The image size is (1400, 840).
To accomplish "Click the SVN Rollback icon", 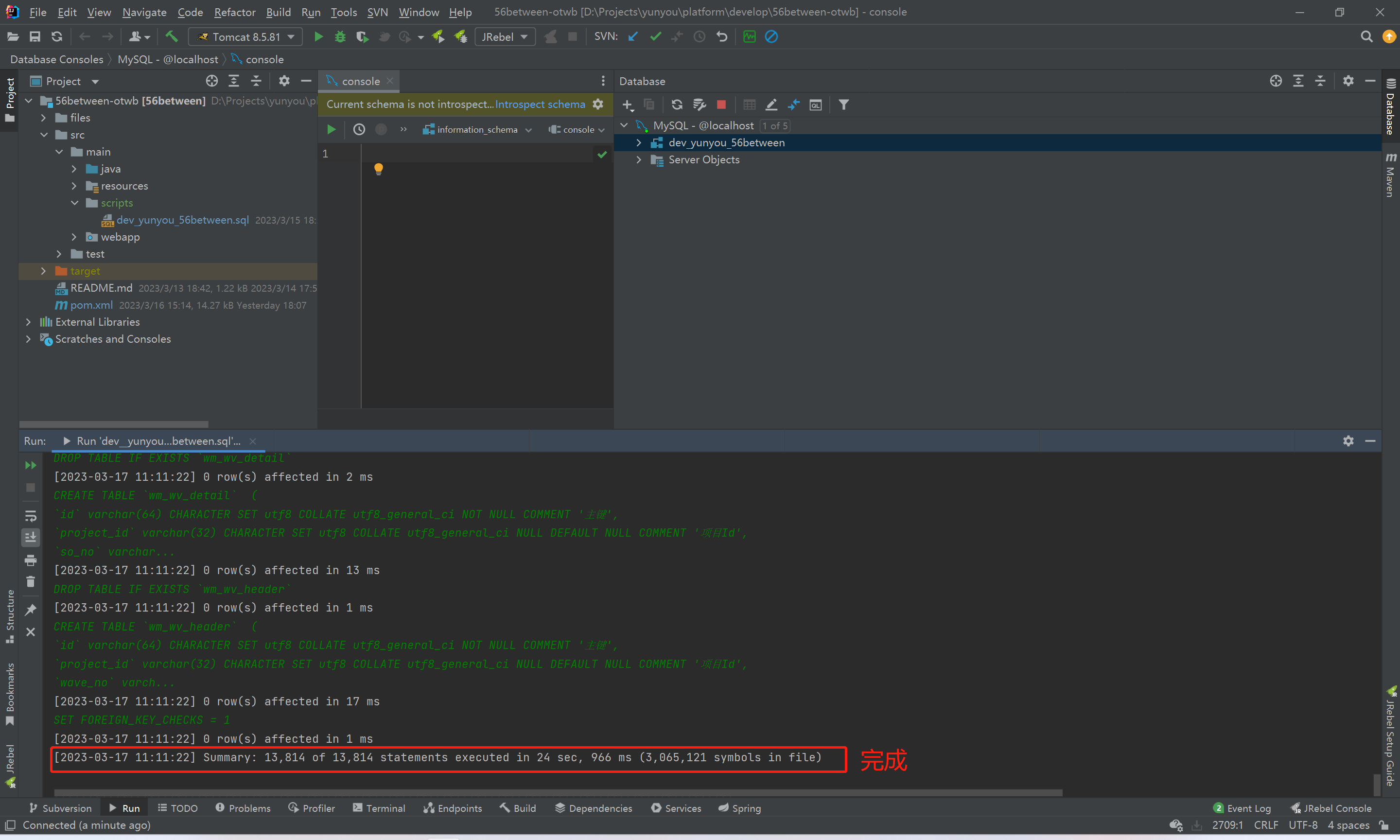I will point(721,37).
